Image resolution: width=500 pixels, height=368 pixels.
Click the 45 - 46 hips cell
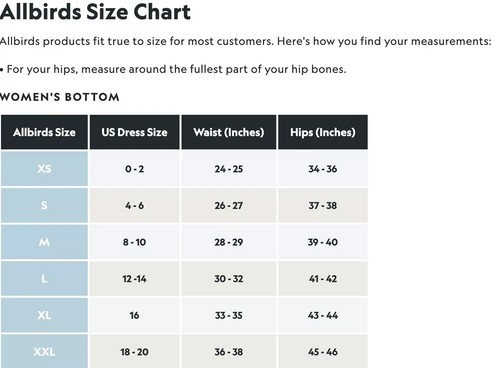(323, 351)
